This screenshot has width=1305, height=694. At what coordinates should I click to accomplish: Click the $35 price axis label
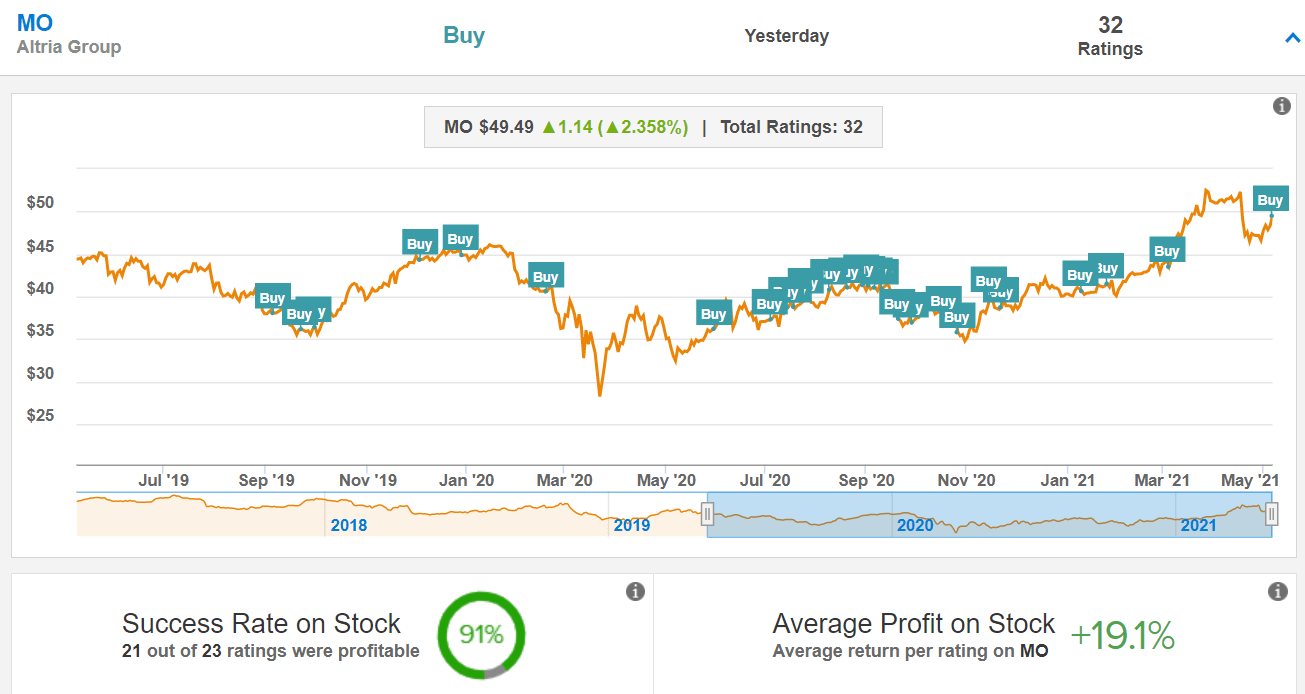pos(41,332)
